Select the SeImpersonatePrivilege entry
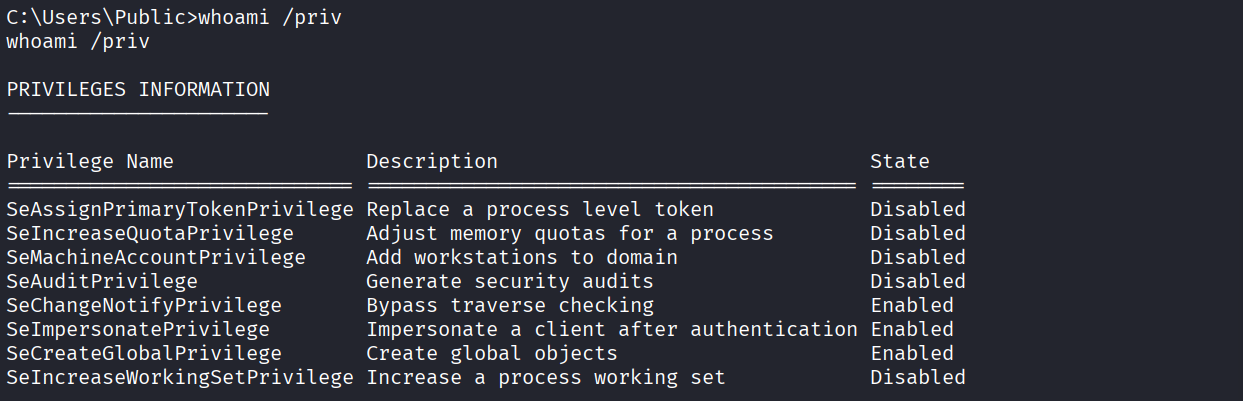This screenshot has height=401, width=1243. click(x=138, y=330)
